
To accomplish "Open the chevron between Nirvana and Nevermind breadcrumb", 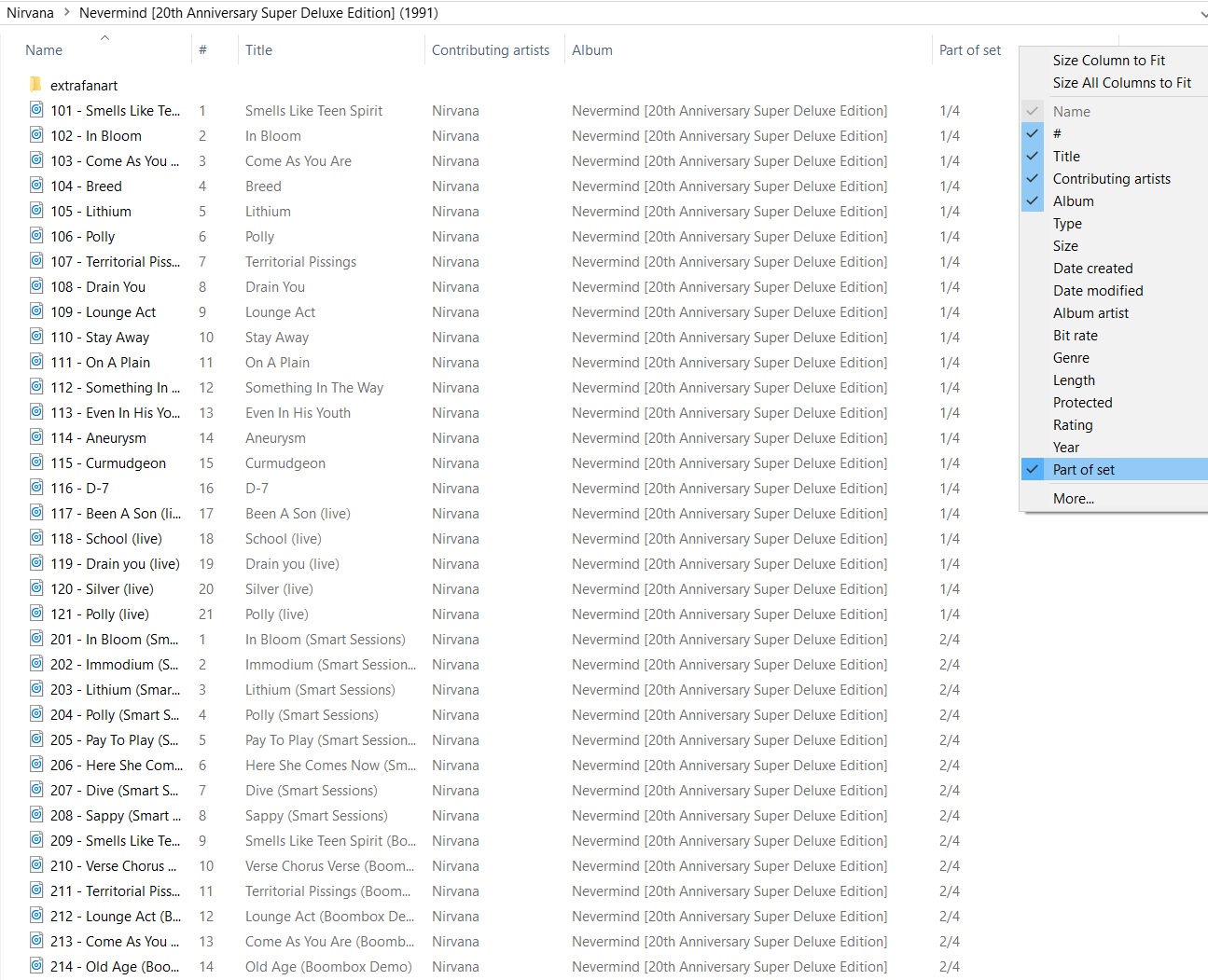I will point(67,13).
